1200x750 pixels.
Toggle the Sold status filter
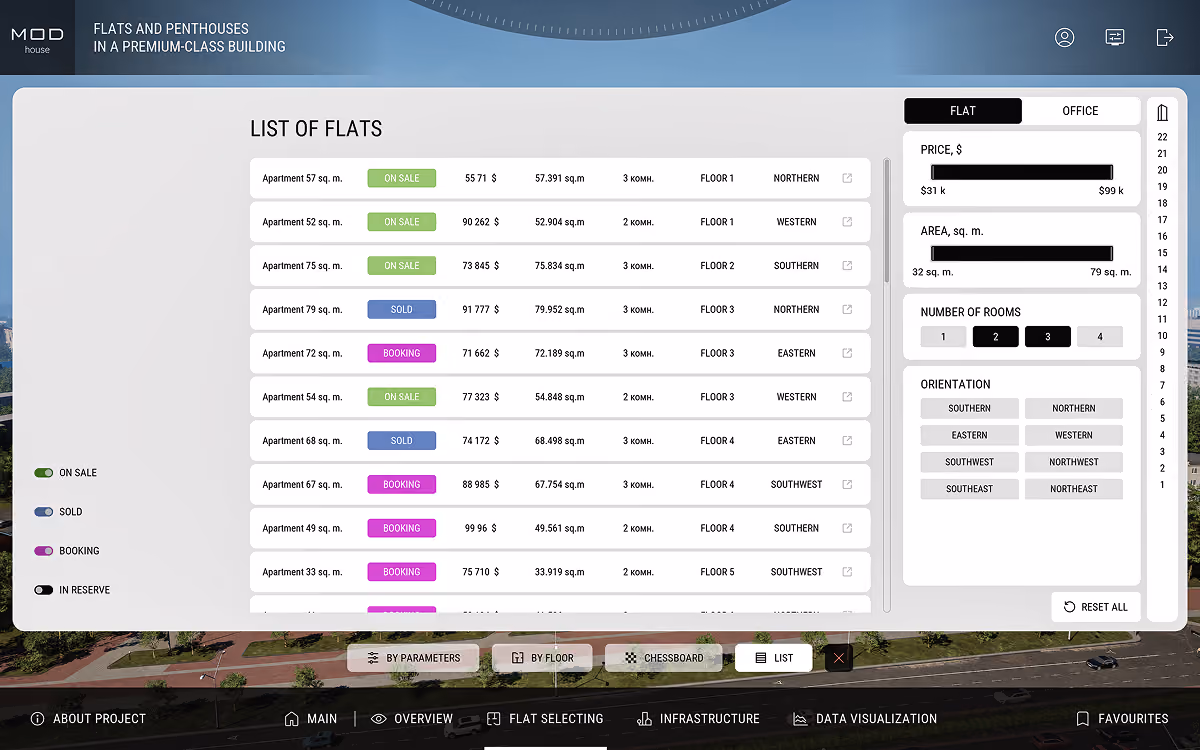[x=43, y=512]
